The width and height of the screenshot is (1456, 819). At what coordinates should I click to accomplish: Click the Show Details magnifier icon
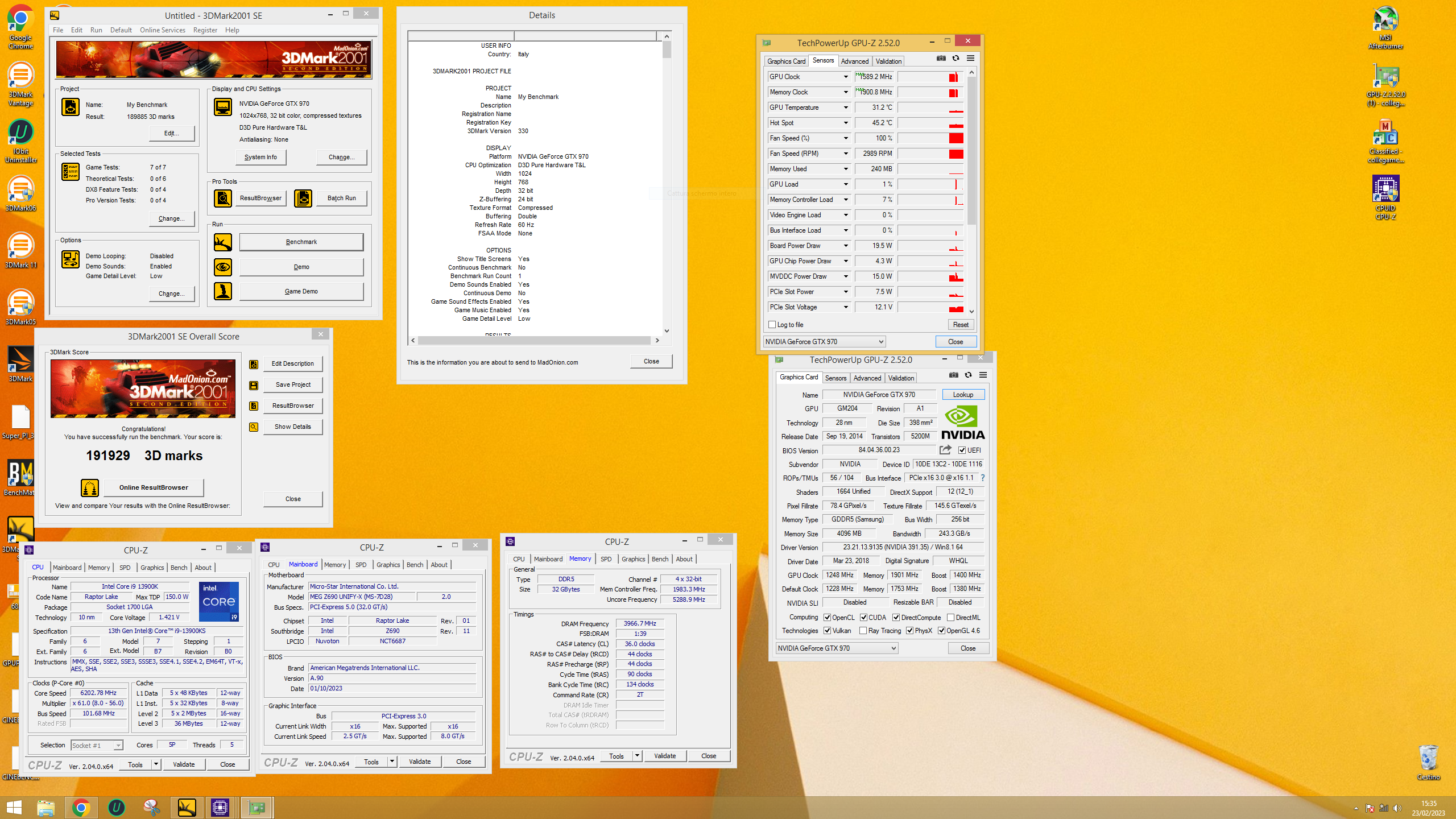tap(254, 427)
